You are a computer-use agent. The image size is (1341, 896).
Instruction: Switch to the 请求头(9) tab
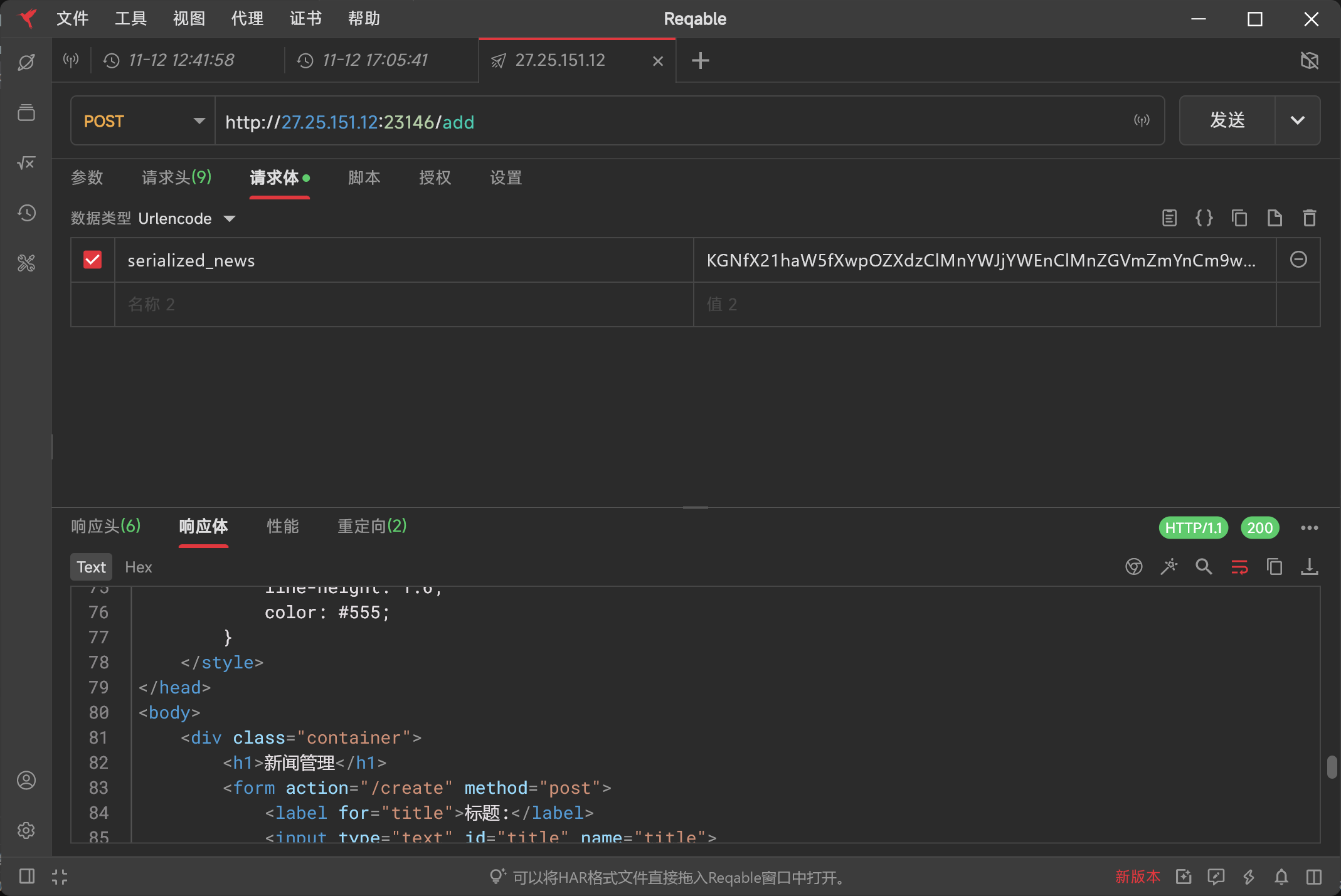(x=176, y=178)
